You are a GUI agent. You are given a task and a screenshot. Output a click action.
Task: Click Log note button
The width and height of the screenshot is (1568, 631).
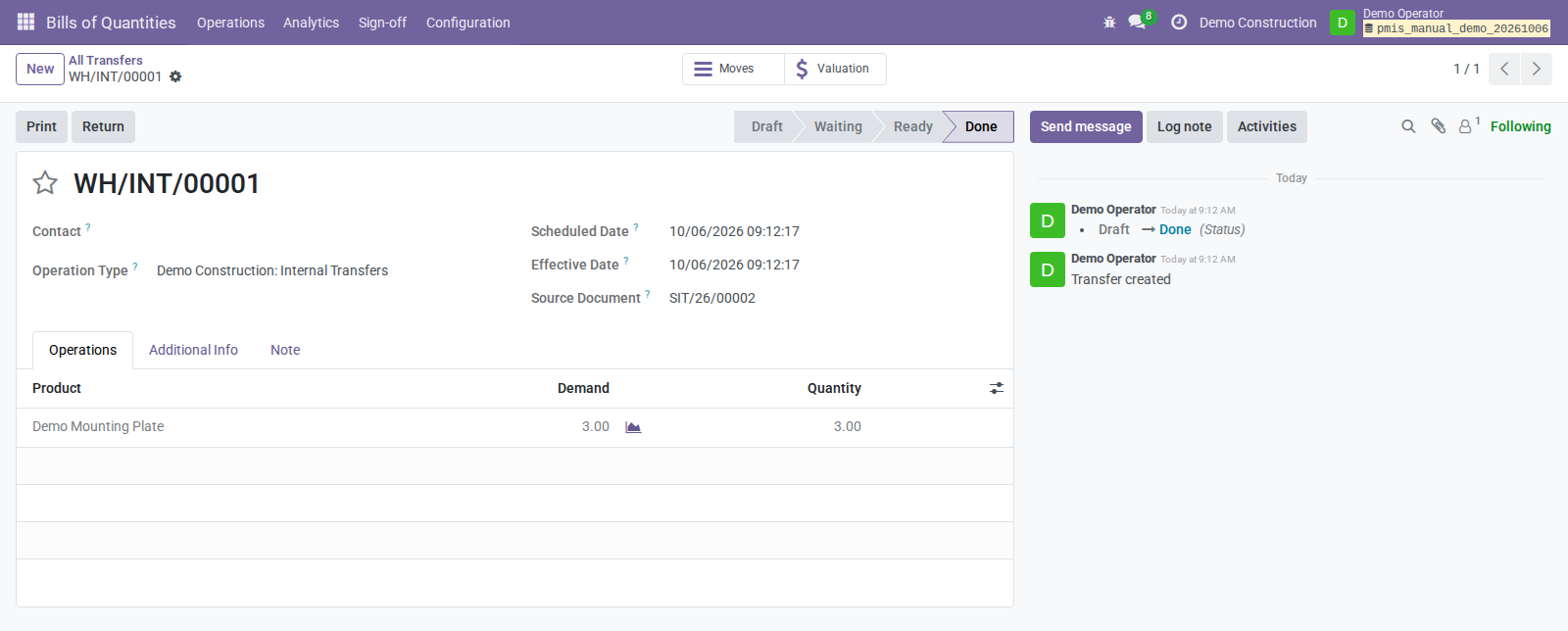[x=1184, y=126]
